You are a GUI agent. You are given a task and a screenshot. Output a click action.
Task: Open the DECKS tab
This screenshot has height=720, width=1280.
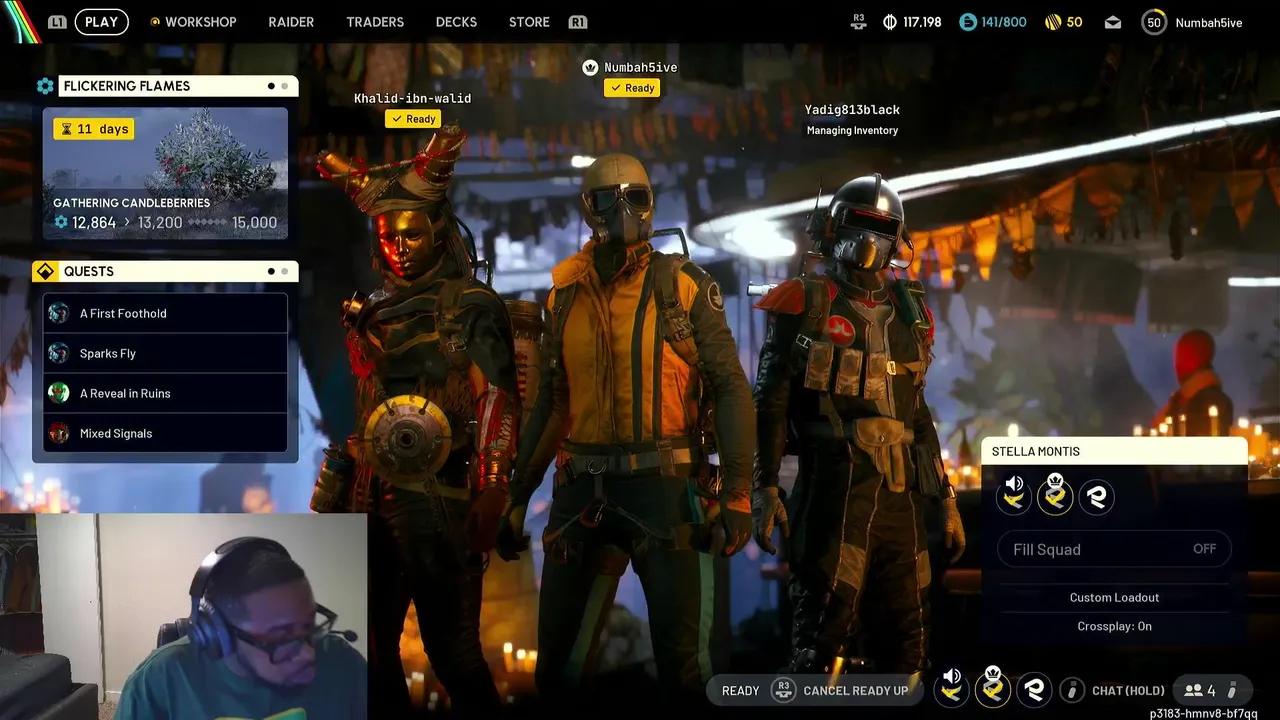pyautogui.click(x=456, y=22)
